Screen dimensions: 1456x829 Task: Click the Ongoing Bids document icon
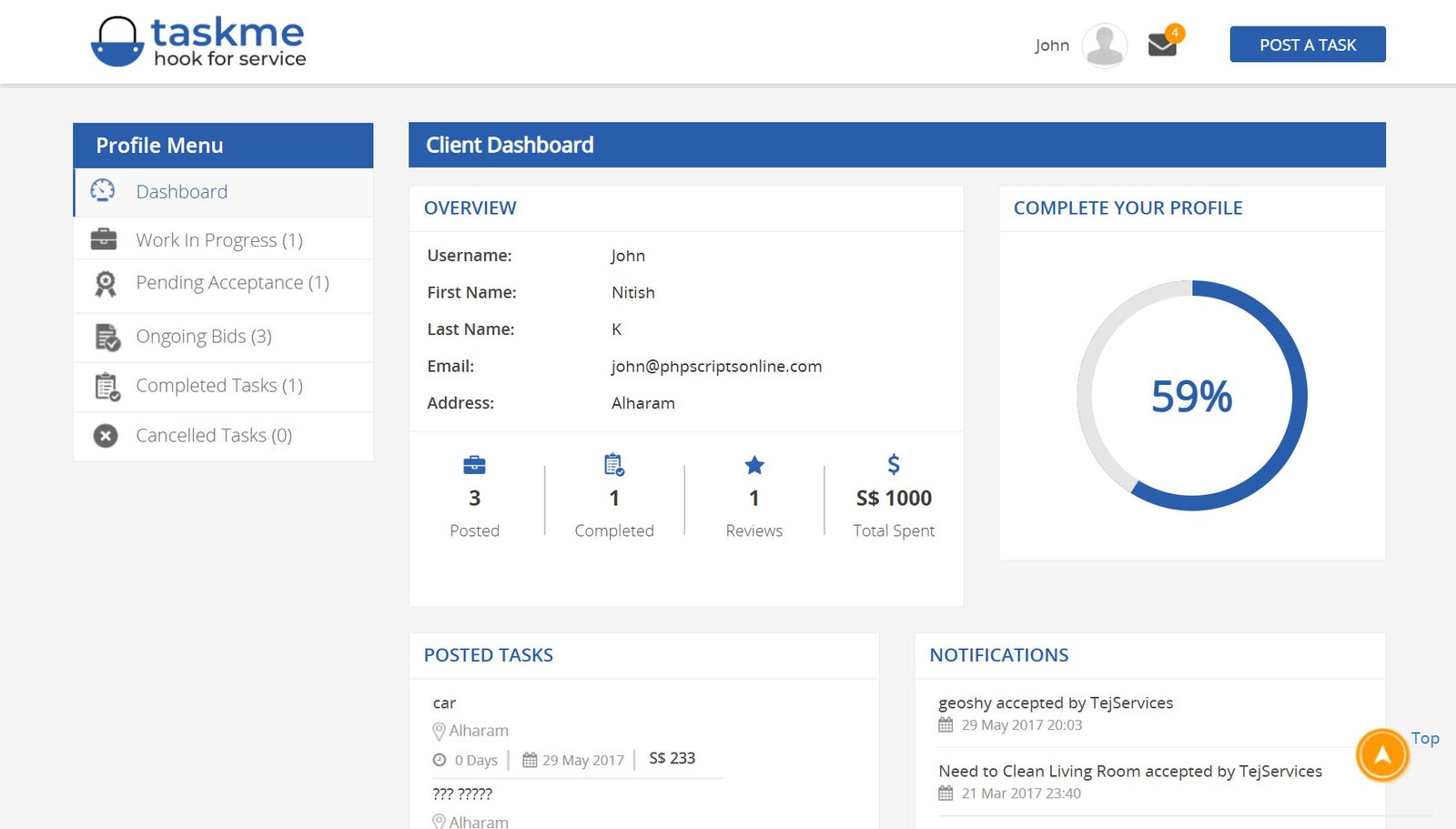(107, 337)
